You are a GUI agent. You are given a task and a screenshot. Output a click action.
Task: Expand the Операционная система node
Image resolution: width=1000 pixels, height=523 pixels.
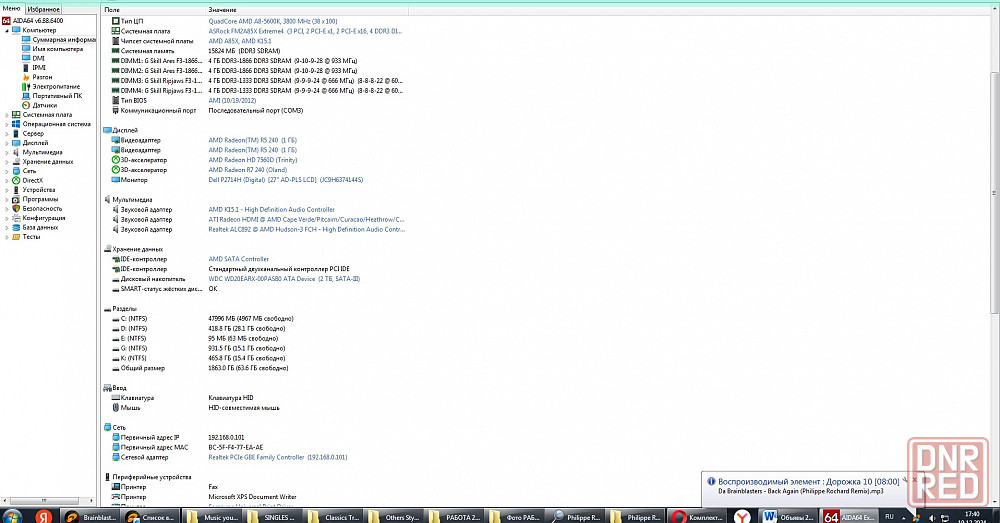click(x=7, y=124)
